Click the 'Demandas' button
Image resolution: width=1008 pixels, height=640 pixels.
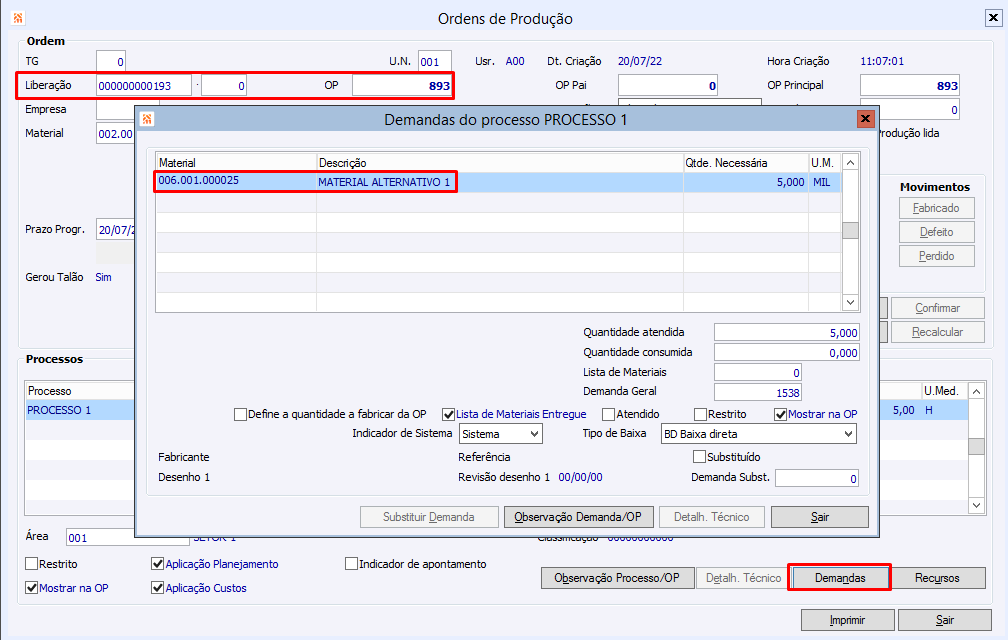pyautogui.click(x=840, y=578)
